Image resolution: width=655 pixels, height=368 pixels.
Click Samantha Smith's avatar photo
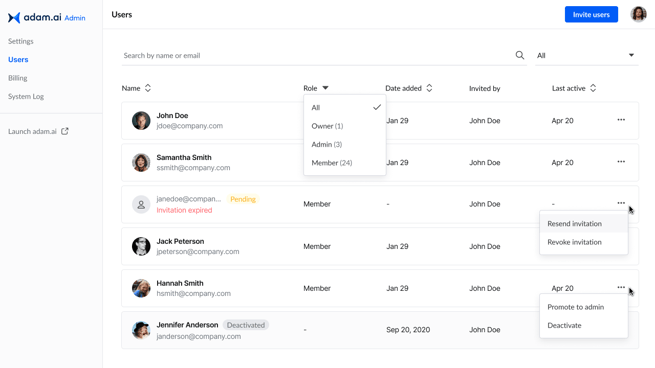point(141,162)
